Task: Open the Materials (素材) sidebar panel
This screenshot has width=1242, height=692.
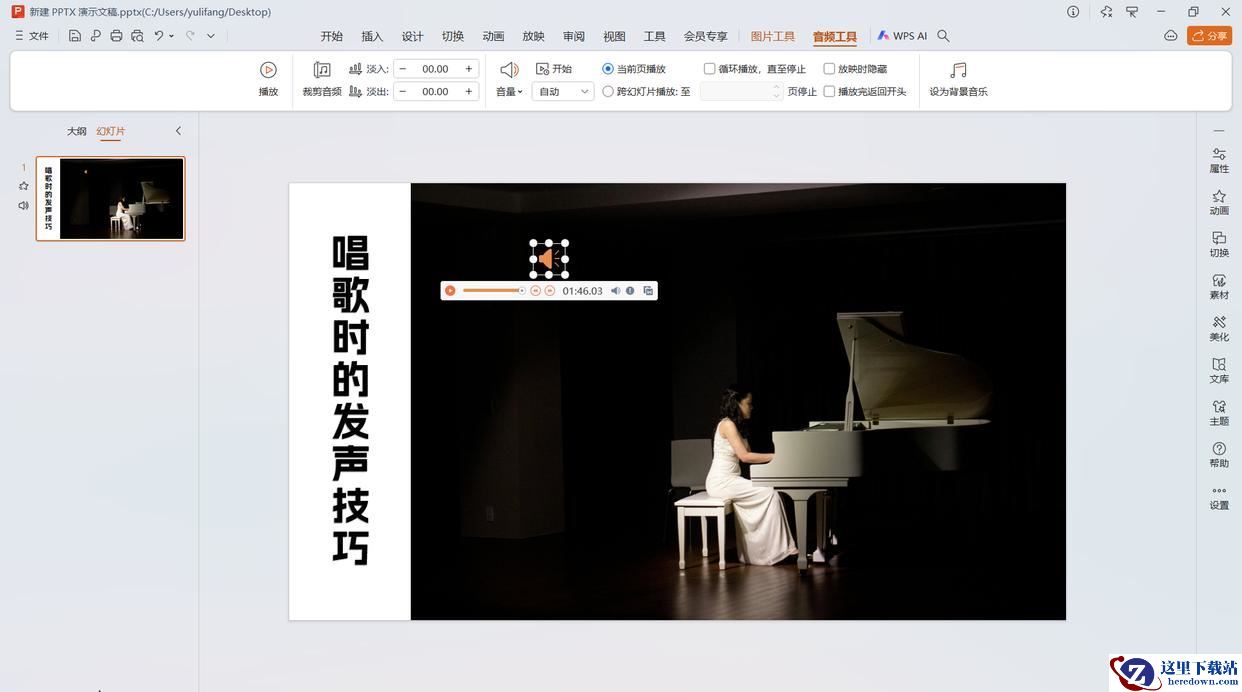Action: pos(1219,286)
